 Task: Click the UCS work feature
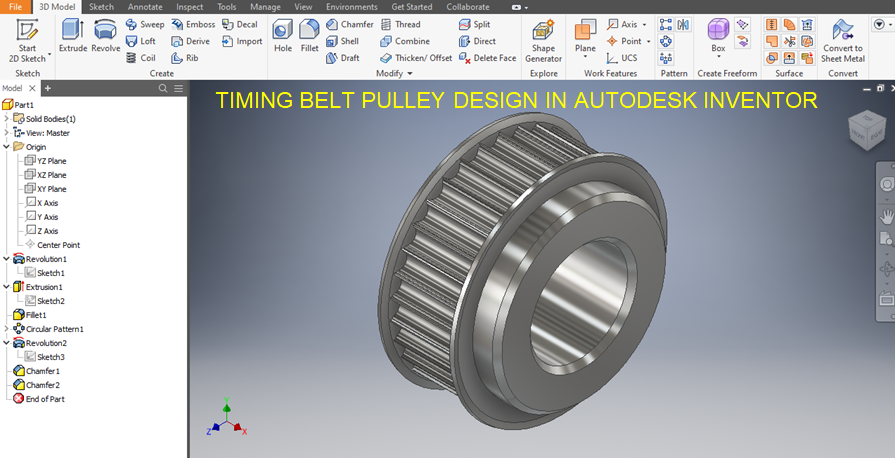pyautogui.click(x=622, y=58)
